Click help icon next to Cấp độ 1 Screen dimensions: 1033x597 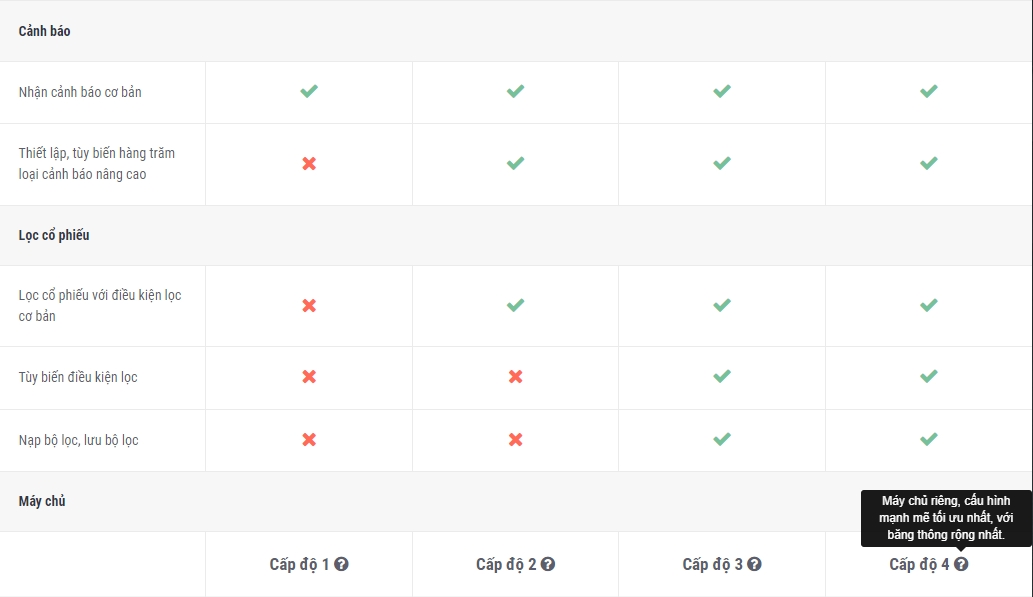point(341,564)
